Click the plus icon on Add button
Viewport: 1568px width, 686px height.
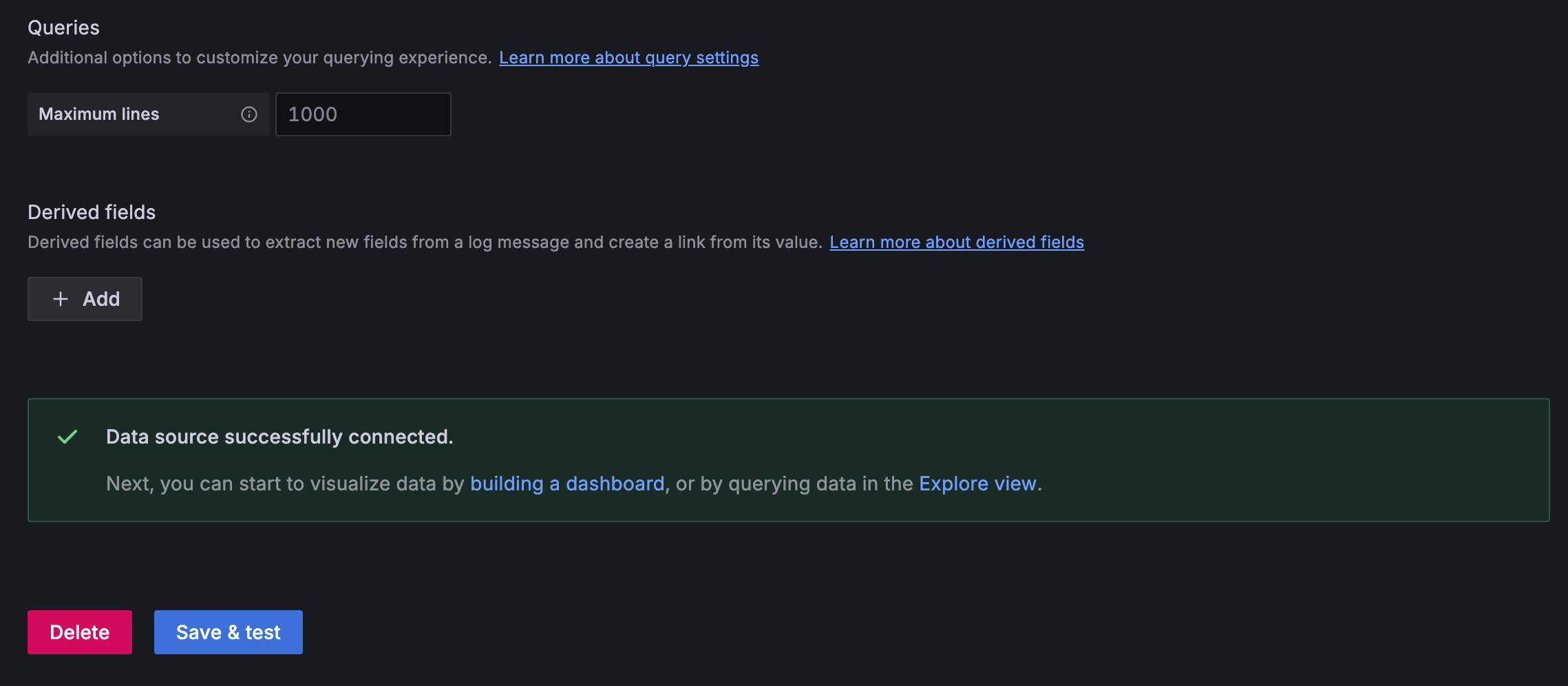(x=61, y=299)
